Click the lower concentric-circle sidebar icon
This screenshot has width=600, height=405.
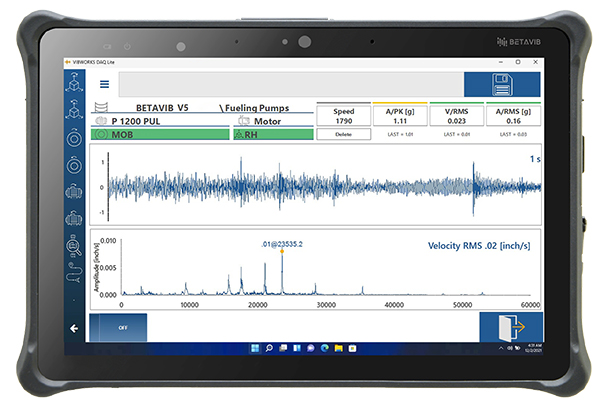[x=74, y=165]
